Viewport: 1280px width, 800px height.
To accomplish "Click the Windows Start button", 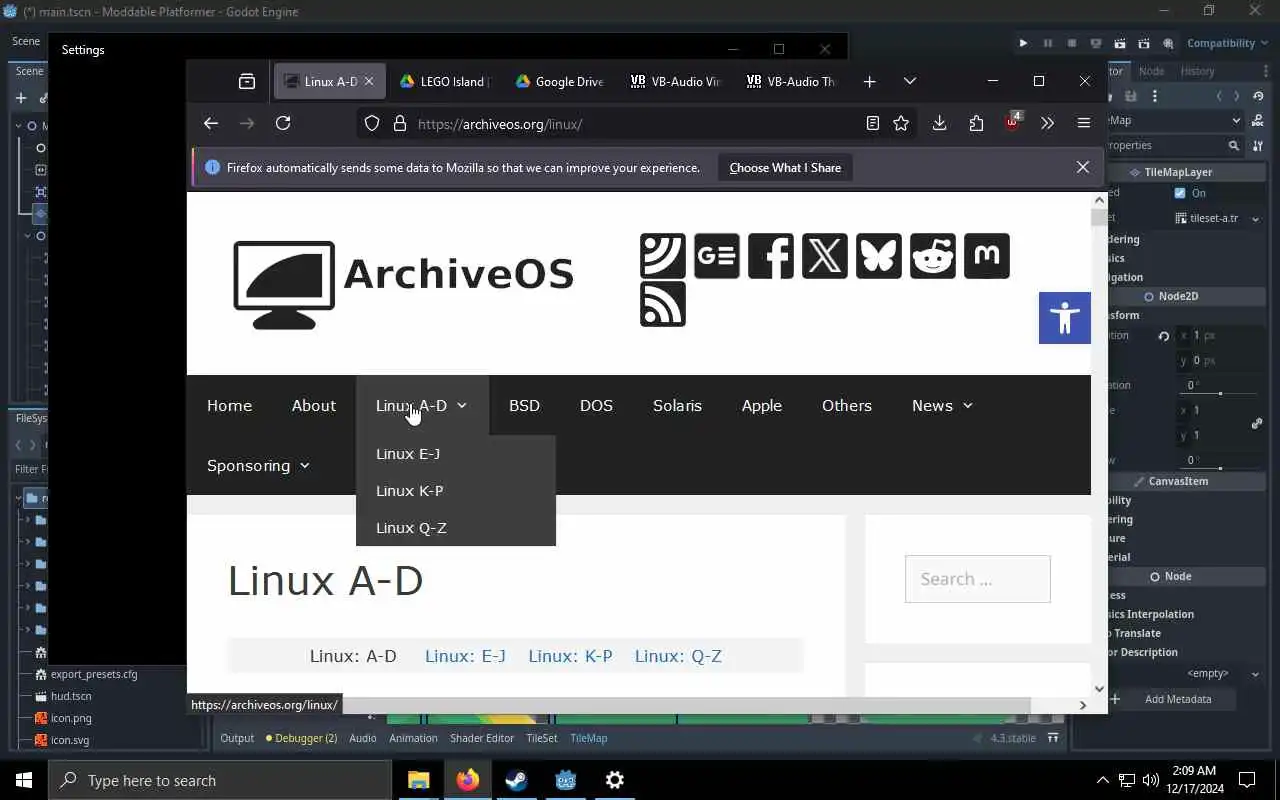I will pyautogui.click(x=24, y=780).
